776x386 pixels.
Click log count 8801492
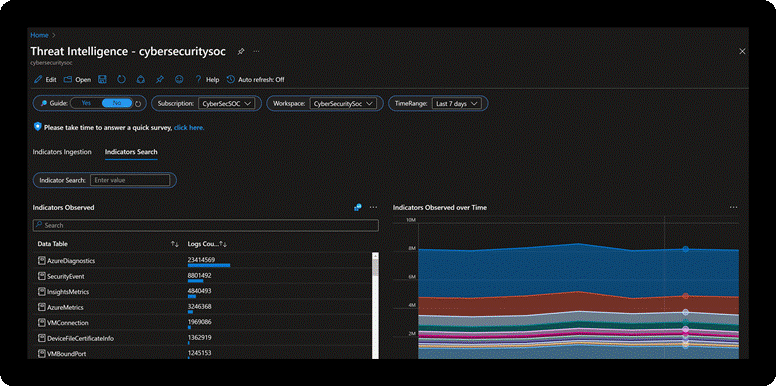[x=199, y=275]
